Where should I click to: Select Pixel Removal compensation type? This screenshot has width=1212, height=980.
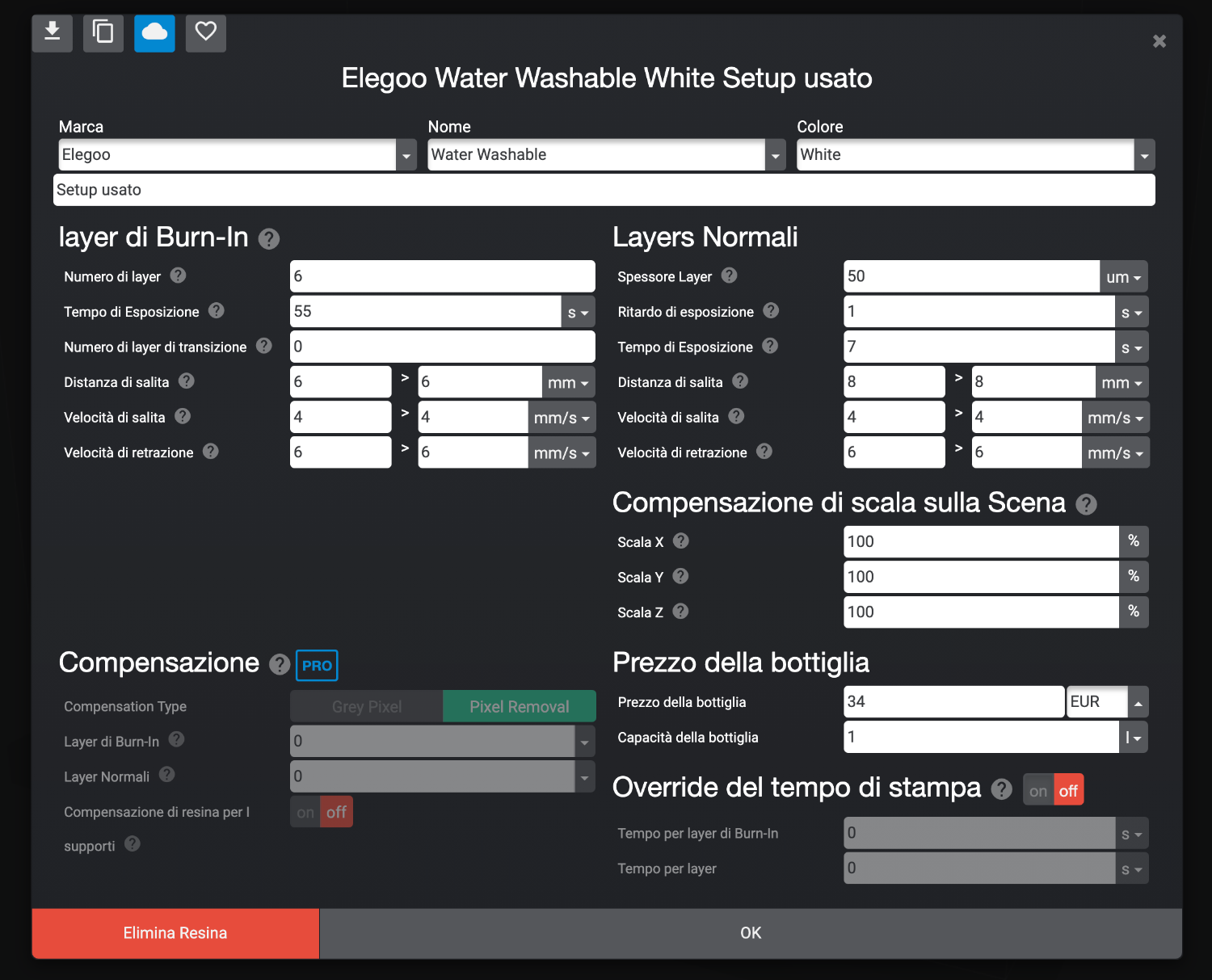tap(520, 706)
